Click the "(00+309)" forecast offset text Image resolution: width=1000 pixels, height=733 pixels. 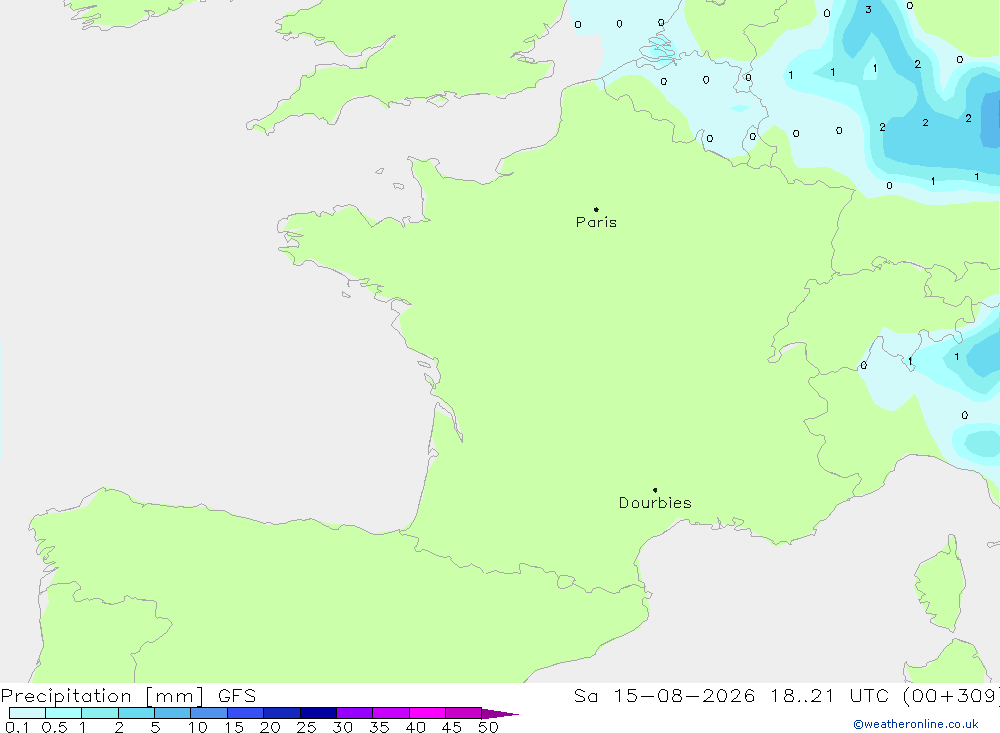pyautogui.click(x=951, y=695)
